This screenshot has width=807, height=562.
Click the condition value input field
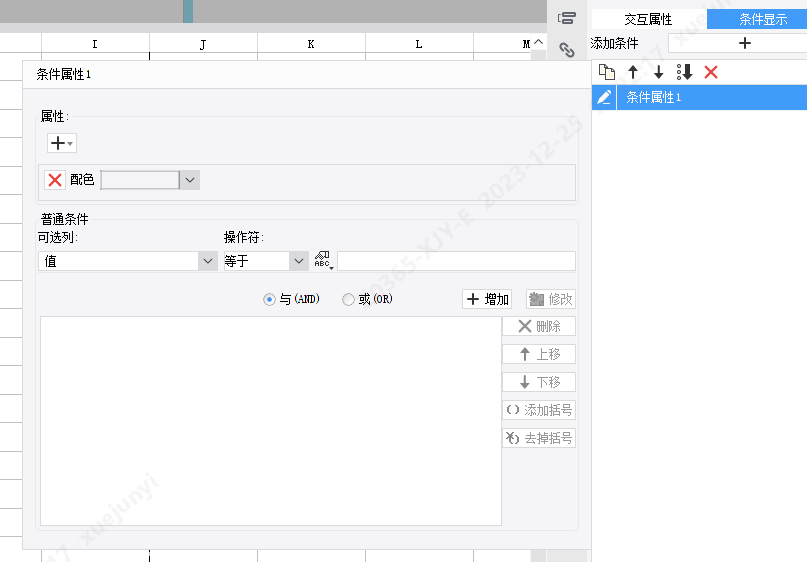pyautogui.click(x=457, y=261)
